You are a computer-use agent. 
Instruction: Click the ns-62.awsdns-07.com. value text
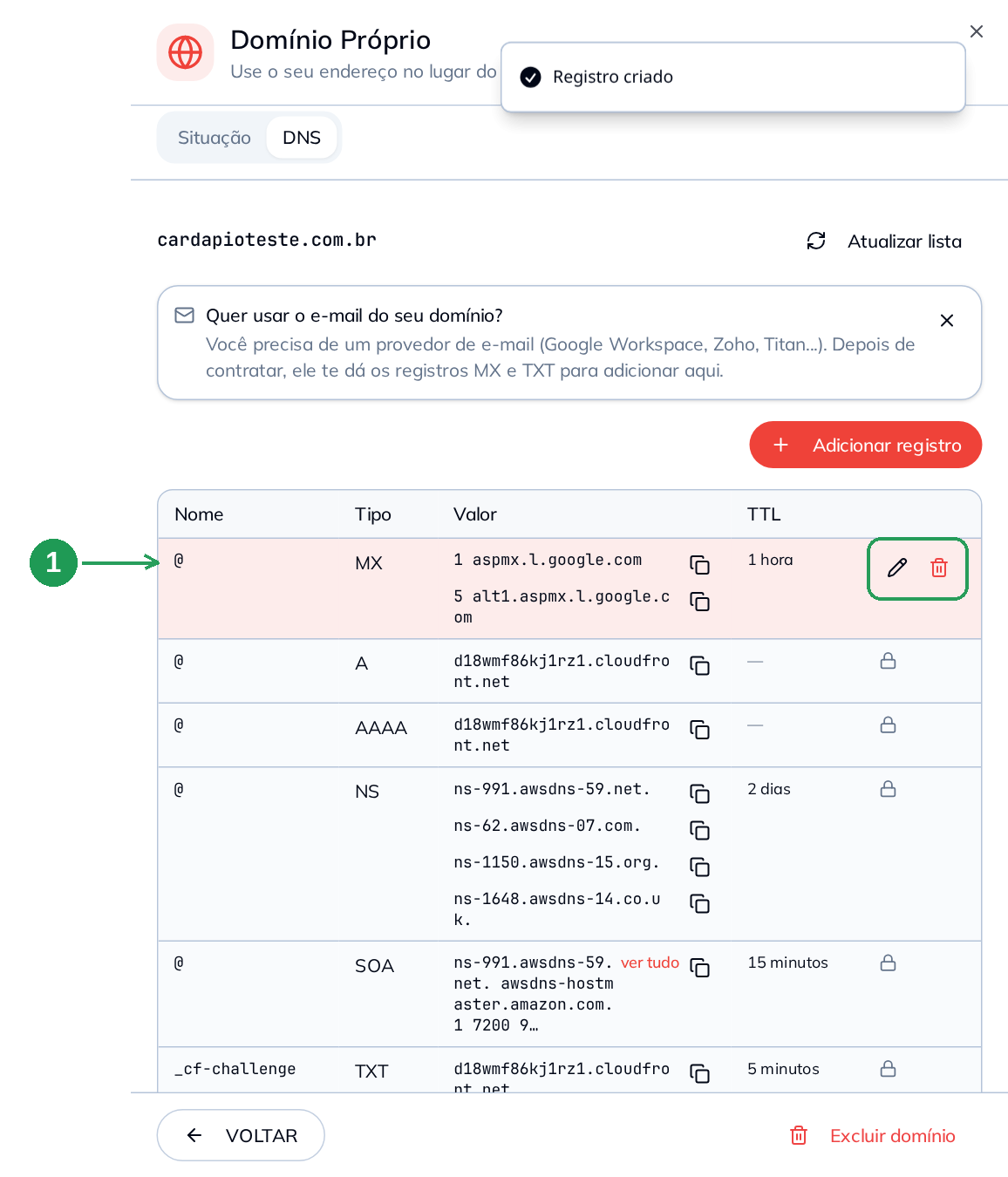point(548,826)
